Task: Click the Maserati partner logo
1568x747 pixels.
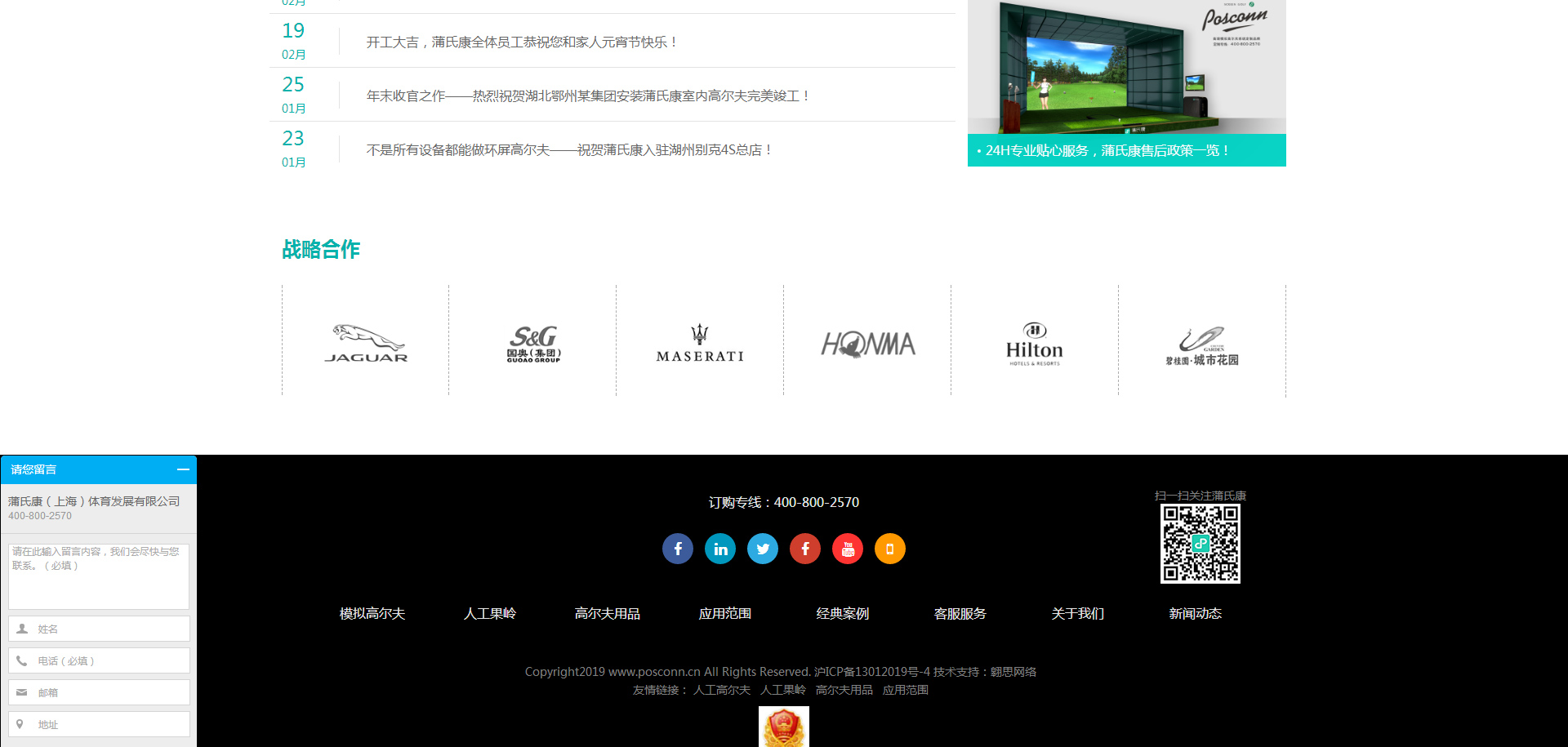Action: click(700, 343)
